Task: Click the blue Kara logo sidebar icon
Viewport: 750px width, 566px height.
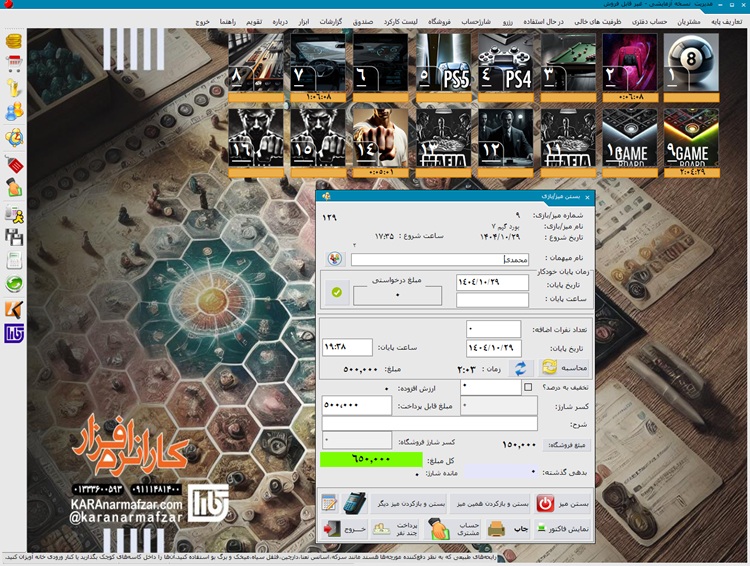Action: click(x=14, y=334)
